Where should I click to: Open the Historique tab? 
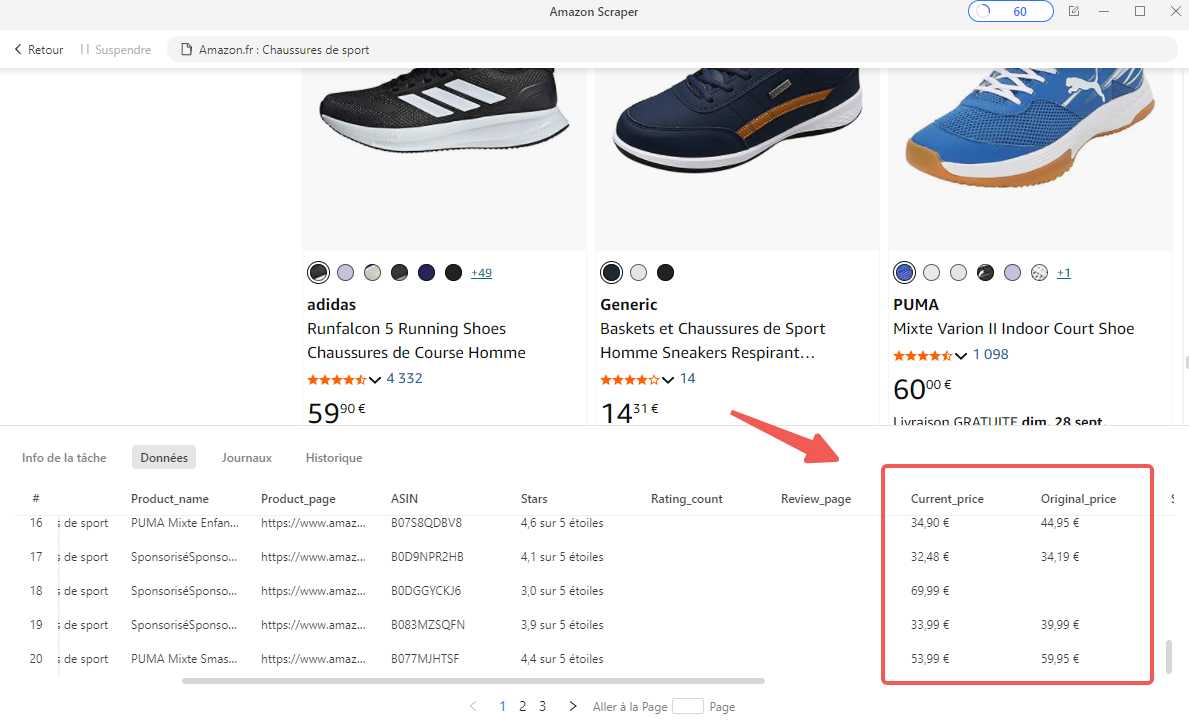[x=334, y=458]
